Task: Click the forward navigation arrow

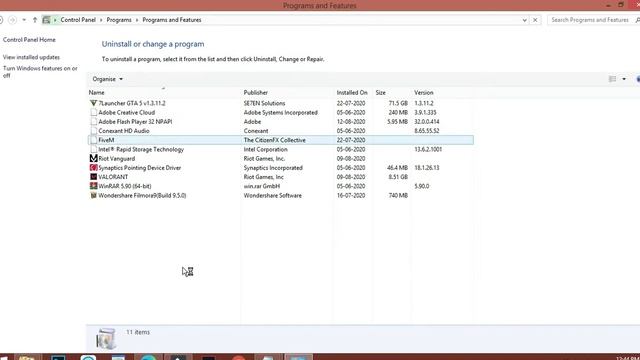Action: click(x=13, y=20)
